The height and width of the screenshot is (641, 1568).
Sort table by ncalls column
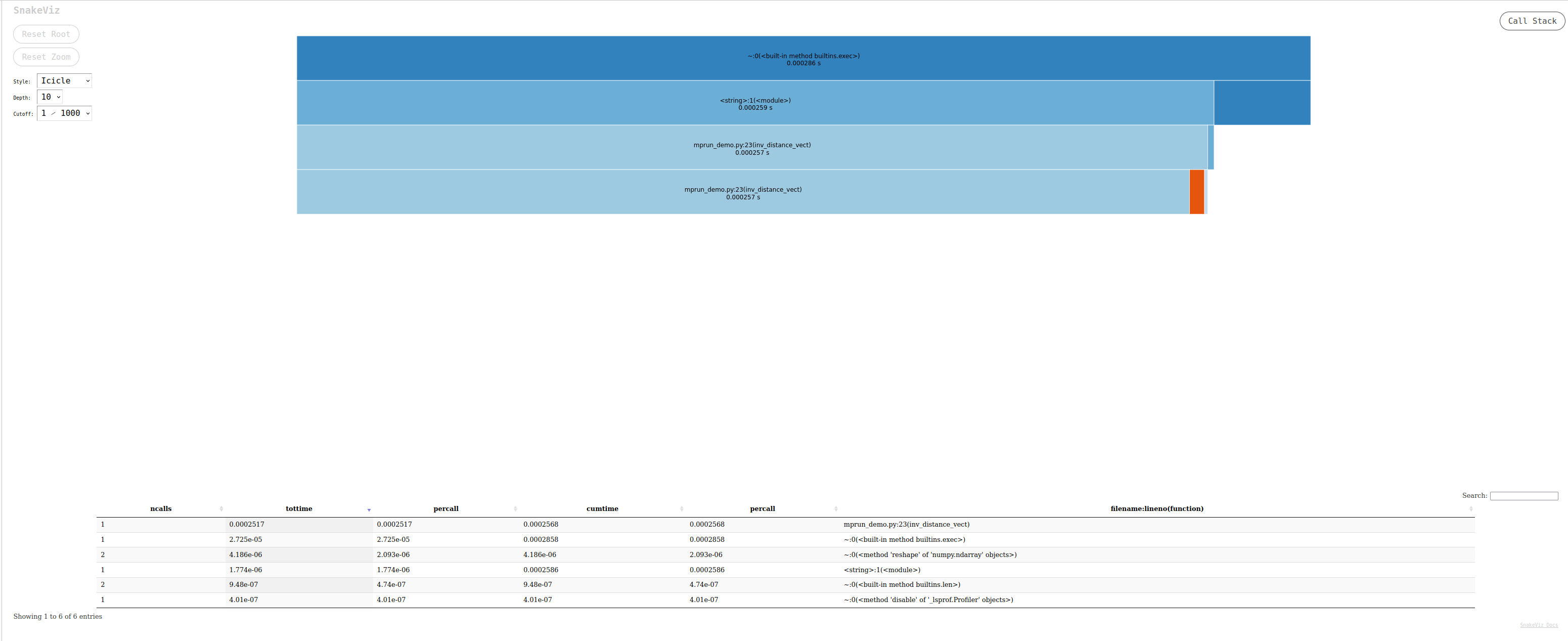point(161,509)
